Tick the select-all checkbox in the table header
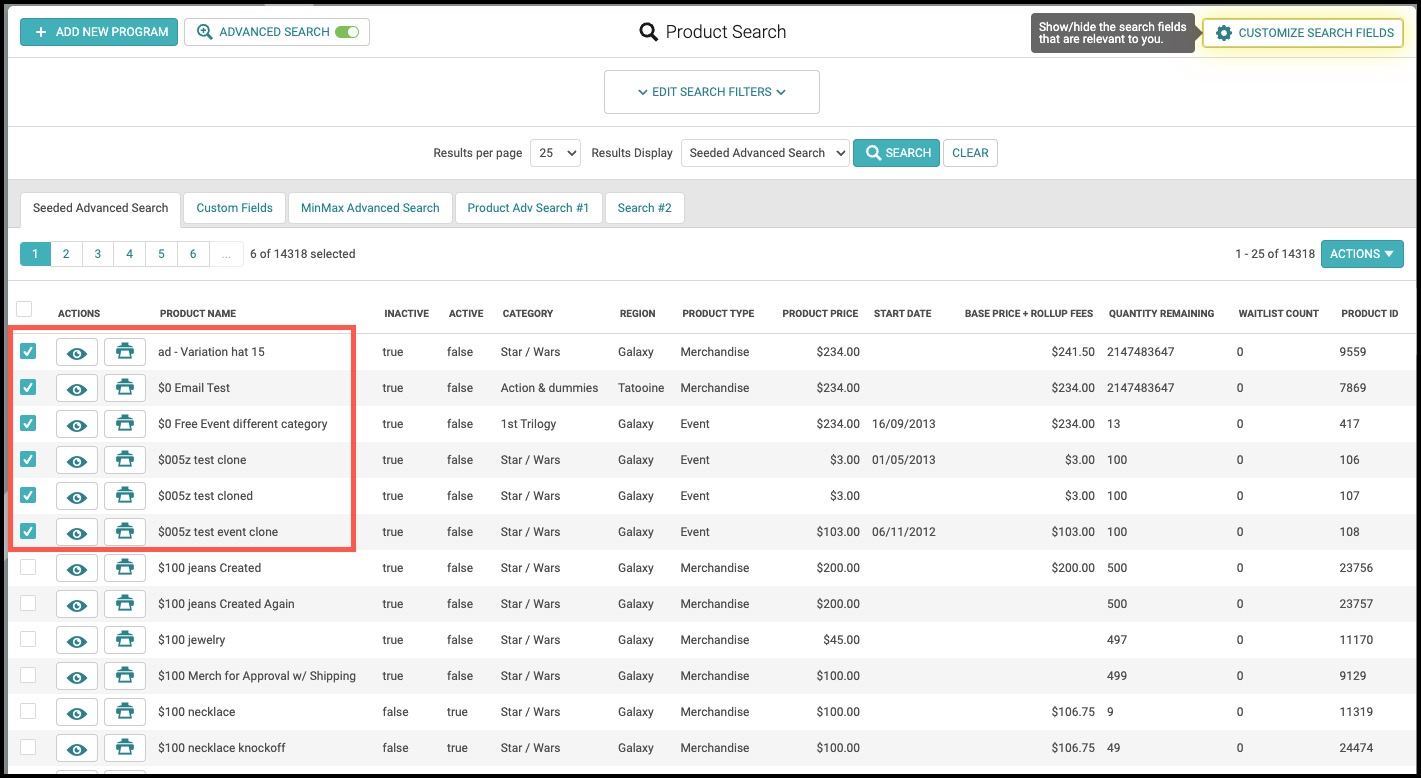Screen dimensions: 1421x778 (24, 309)
